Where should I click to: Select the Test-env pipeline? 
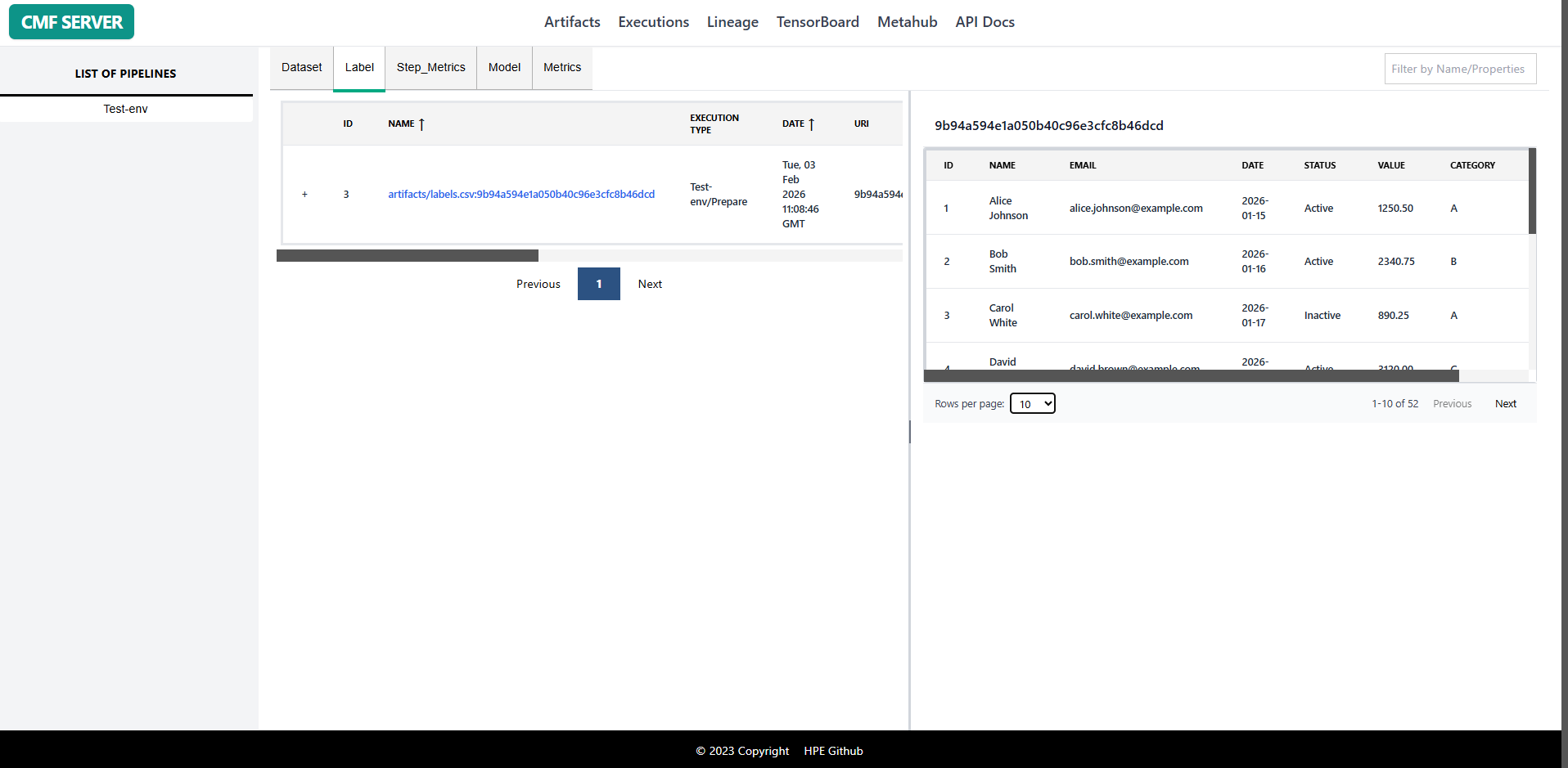pyautogui.click(x=125, y=109)
